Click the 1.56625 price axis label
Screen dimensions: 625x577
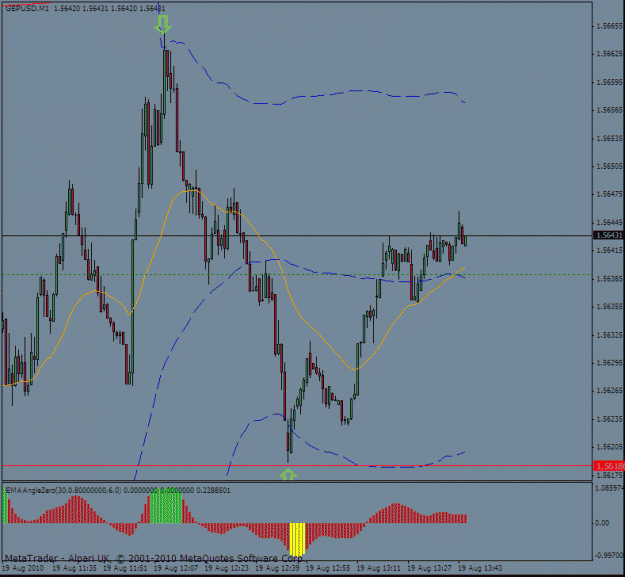(609, 53)
